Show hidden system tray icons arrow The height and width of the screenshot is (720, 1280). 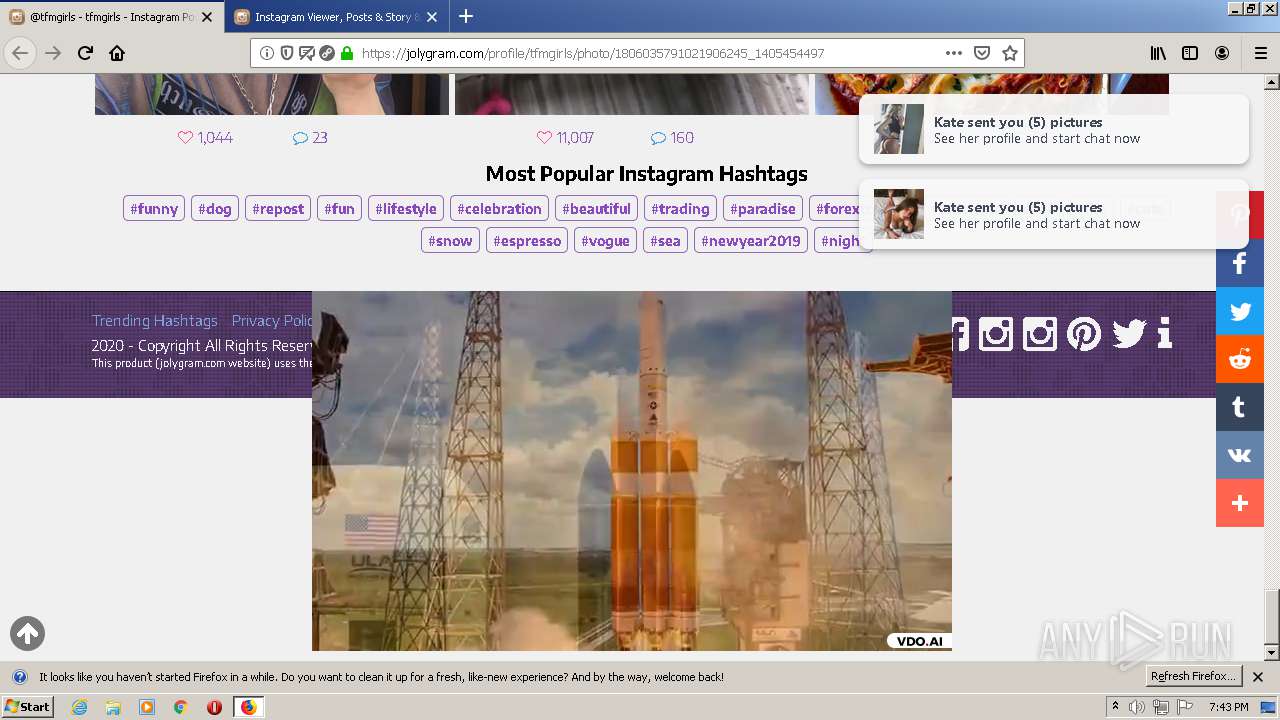1115,707
